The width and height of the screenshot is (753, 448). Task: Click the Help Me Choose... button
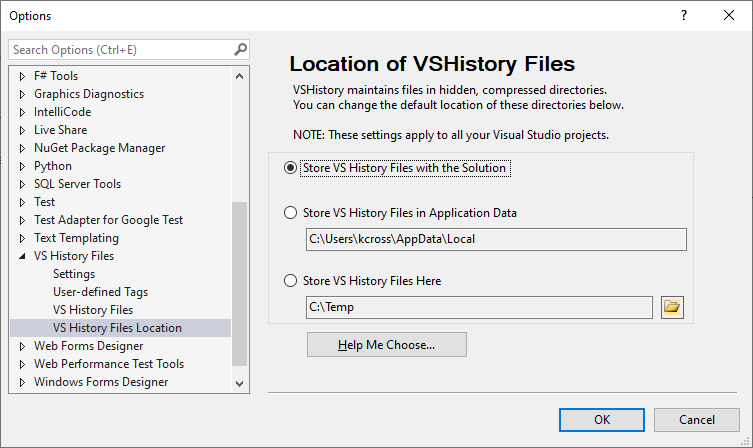[x=387, y=345]
